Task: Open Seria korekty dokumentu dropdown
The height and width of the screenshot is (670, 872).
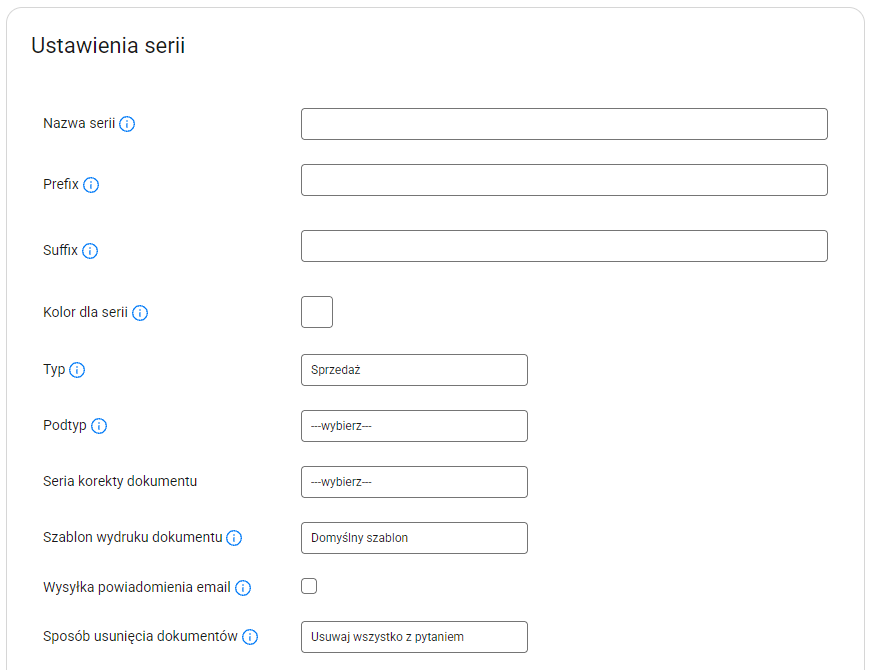Action: point(414,482)
